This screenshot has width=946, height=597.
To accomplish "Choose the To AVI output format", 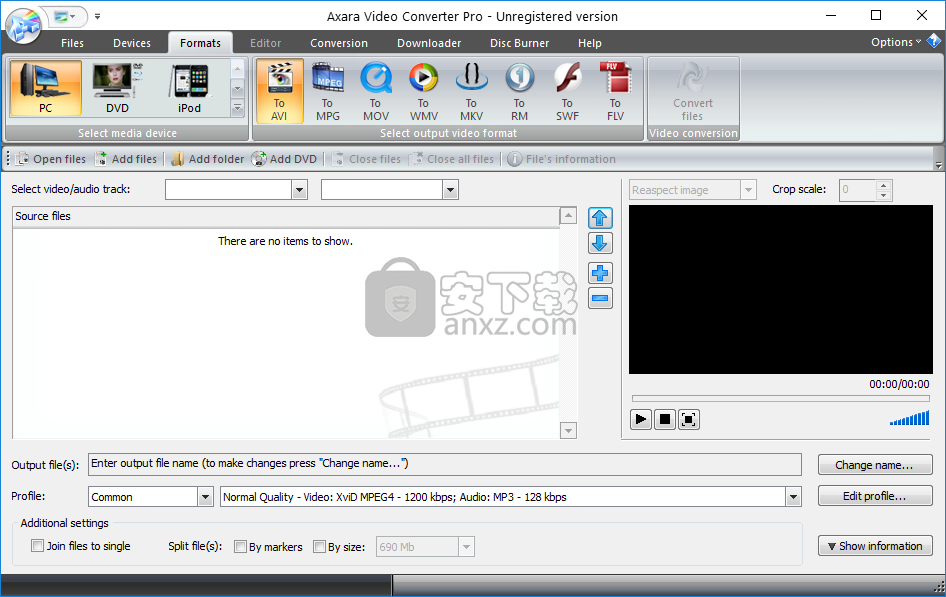I will point(279,92).
